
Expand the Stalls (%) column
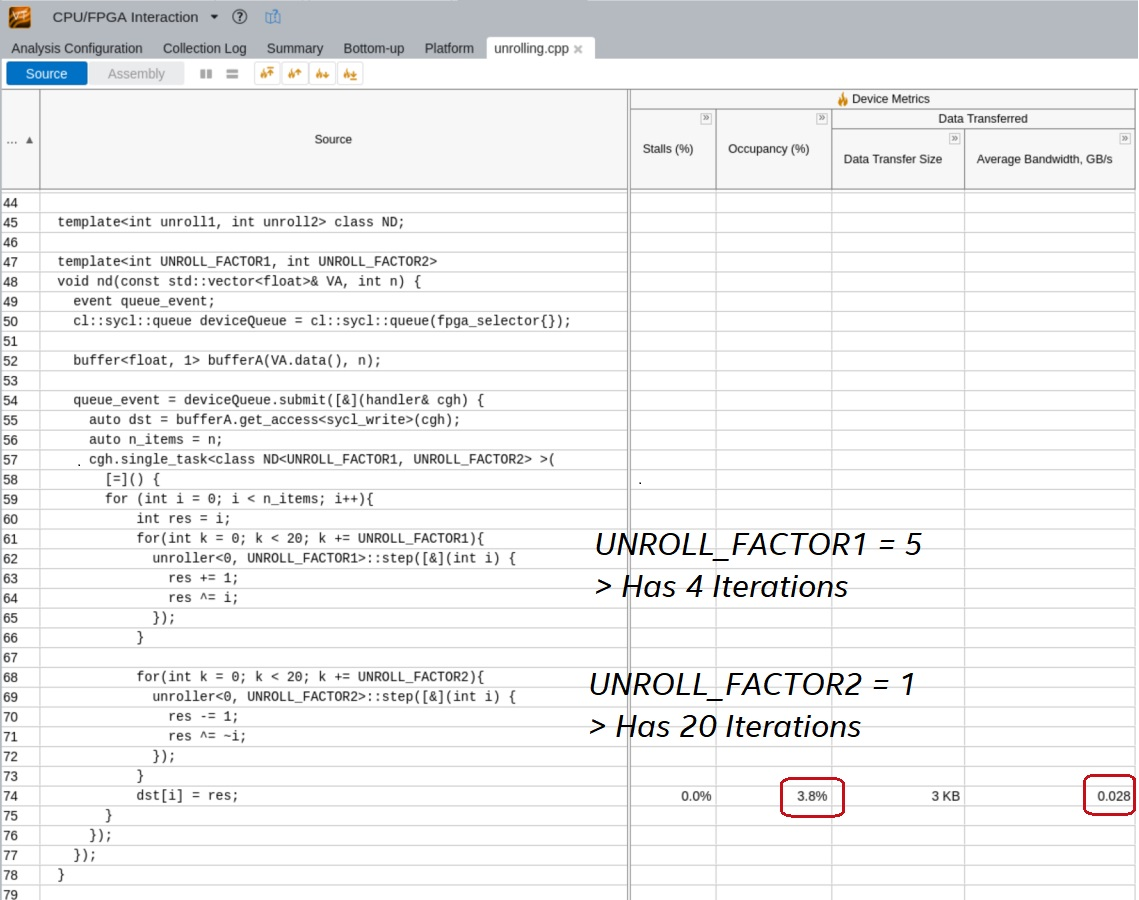tap(706, 118)
